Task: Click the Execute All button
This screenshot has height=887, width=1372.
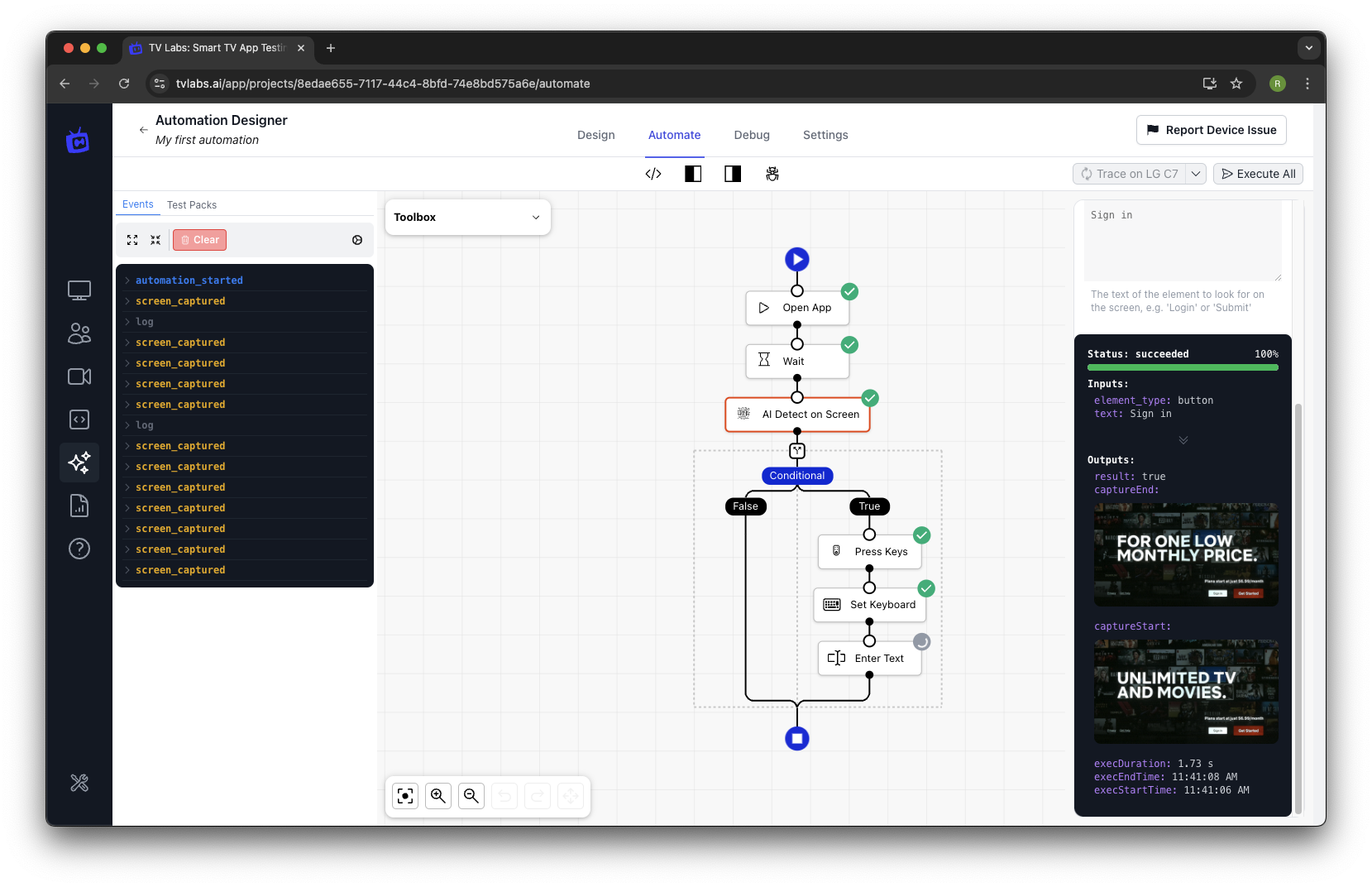Action: pyautogui.click(x=1258, y=174)
